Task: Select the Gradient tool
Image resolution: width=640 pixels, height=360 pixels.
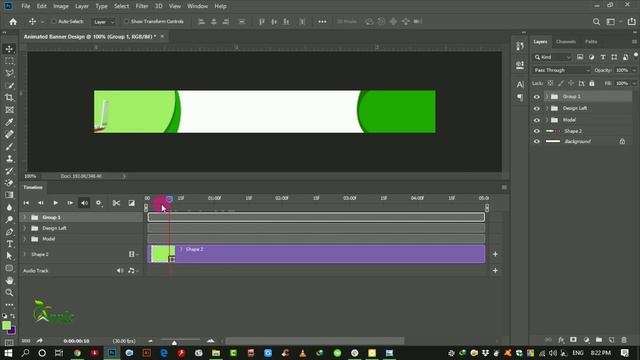Action: [9, 195]
